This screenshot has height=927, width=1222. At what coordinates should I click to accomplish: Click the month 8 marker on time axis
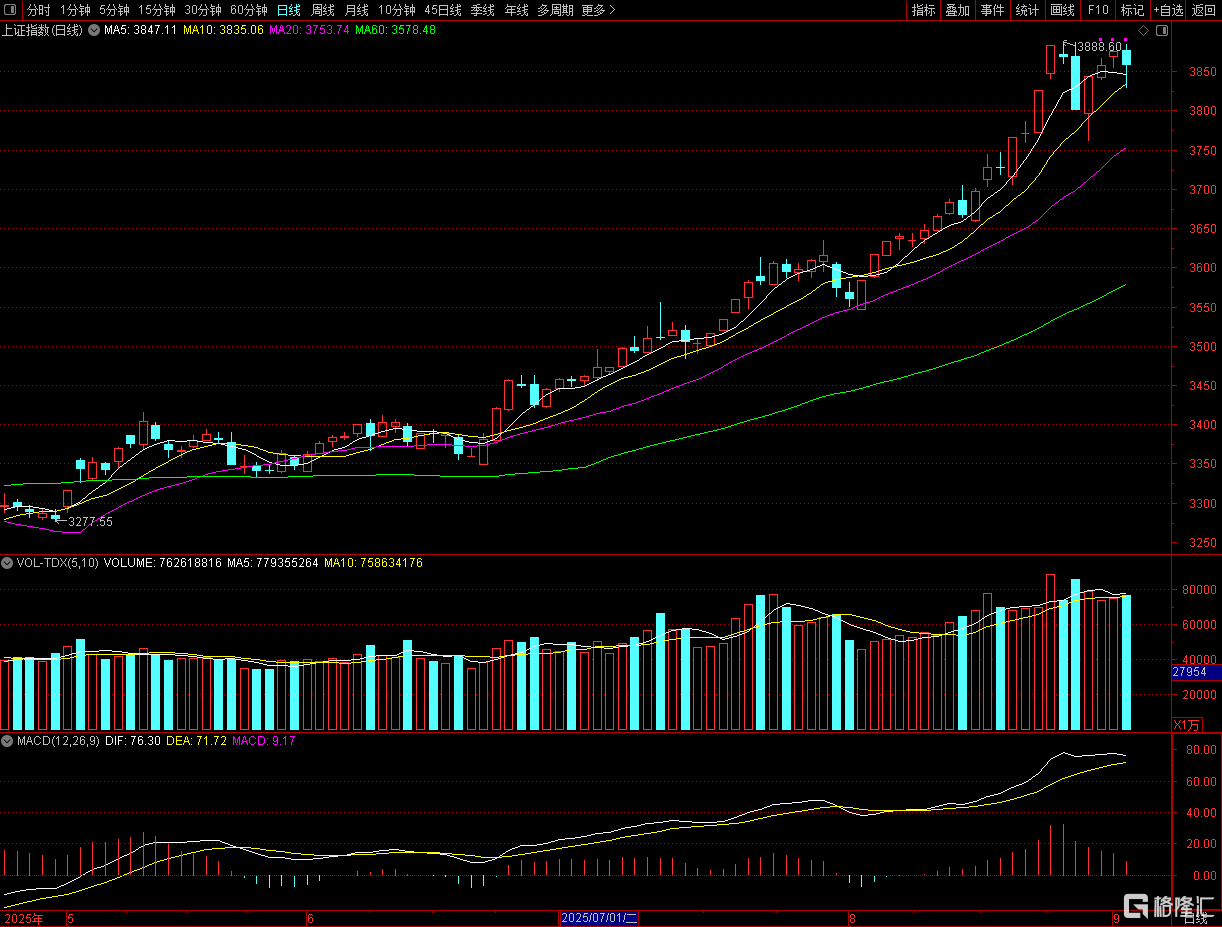click(x=852, y=918)
